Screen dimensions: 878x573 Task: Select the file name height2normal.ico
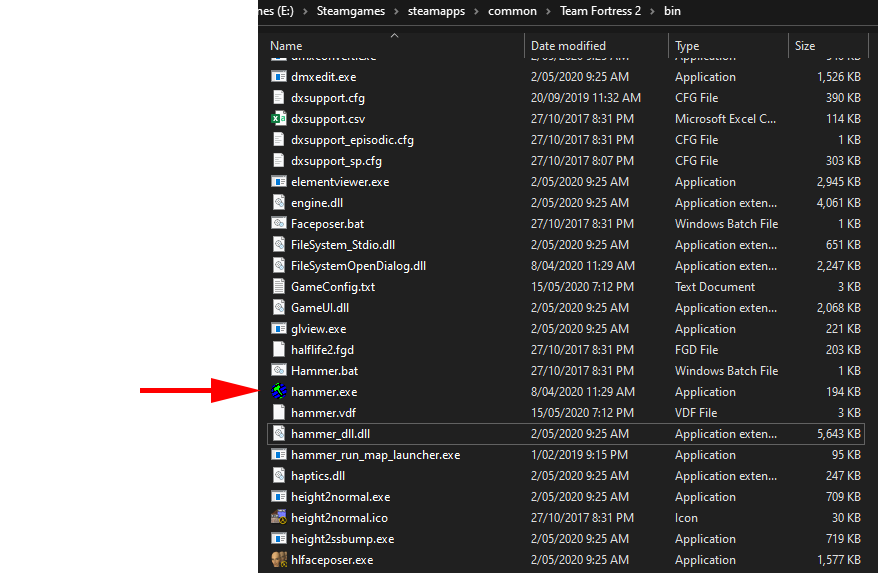tap(339, 518)
